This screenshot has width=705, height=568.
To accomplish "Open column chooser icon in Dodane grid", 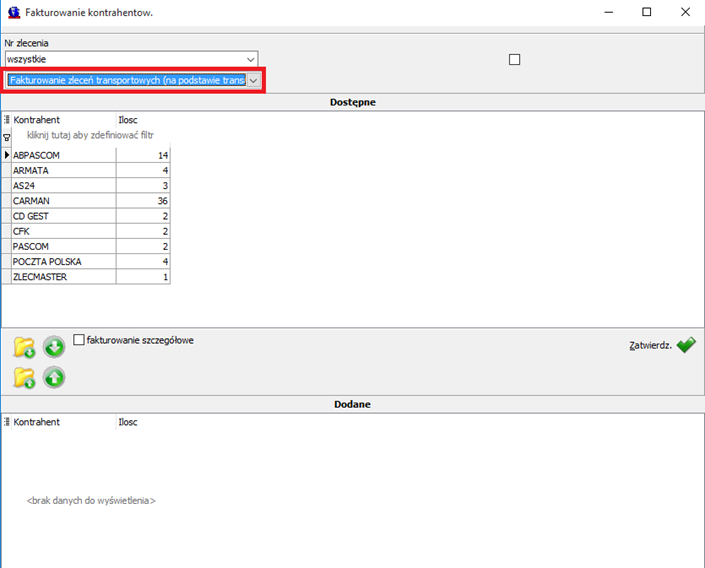I will tap(7, 422).
